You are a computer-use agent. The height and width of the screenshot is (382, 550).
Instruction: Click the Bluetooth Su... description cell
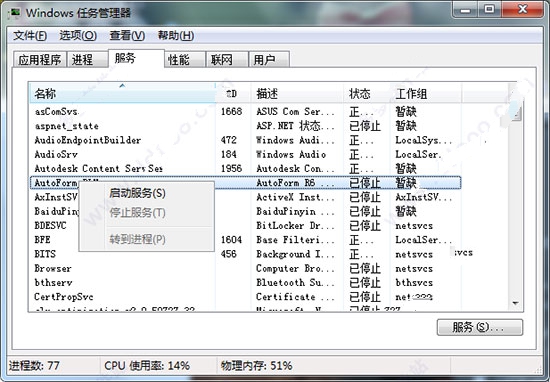[x=295, y=283]
